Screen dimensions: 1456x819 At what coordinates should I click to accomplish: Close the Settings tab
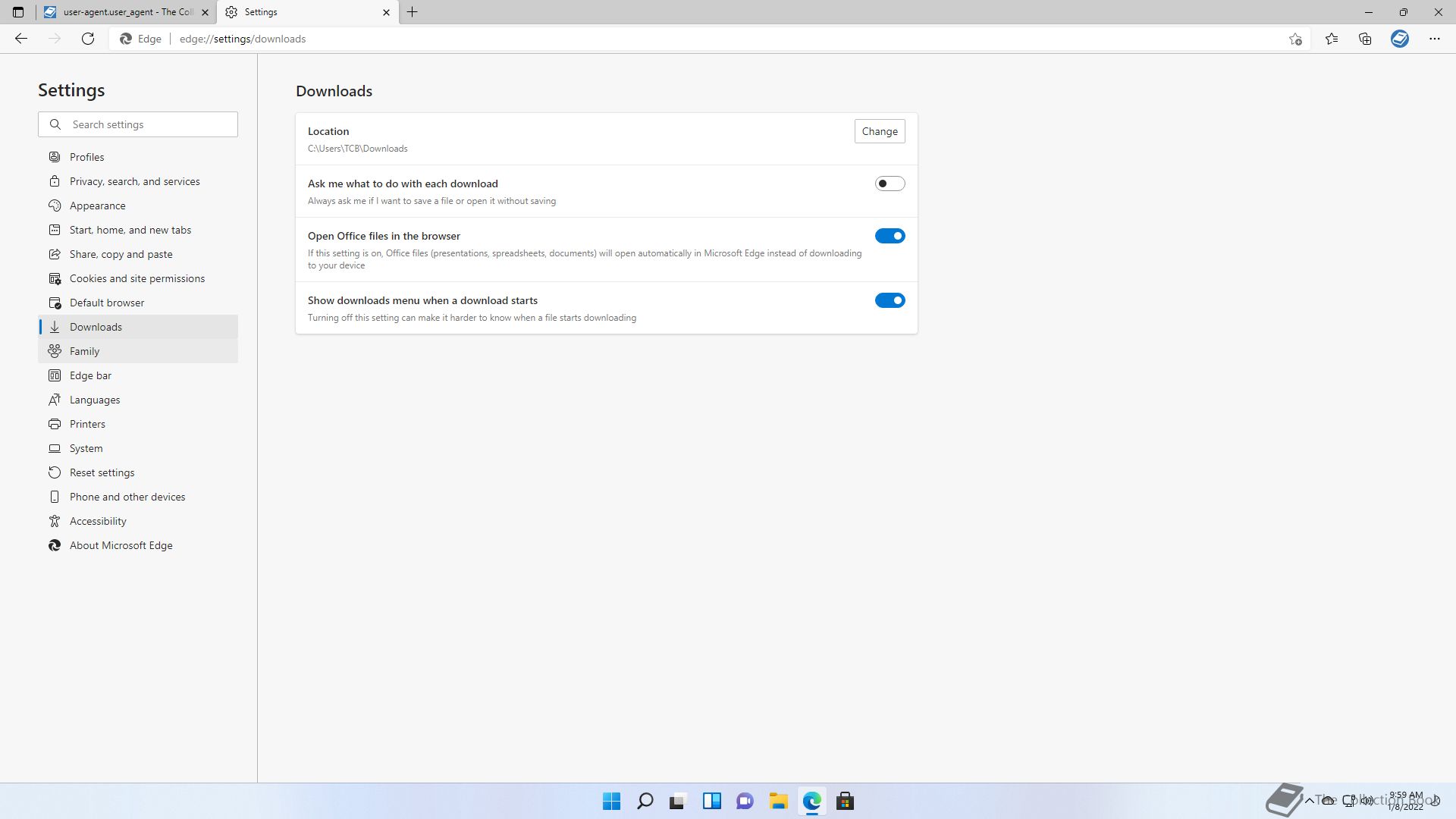(386, 12)
